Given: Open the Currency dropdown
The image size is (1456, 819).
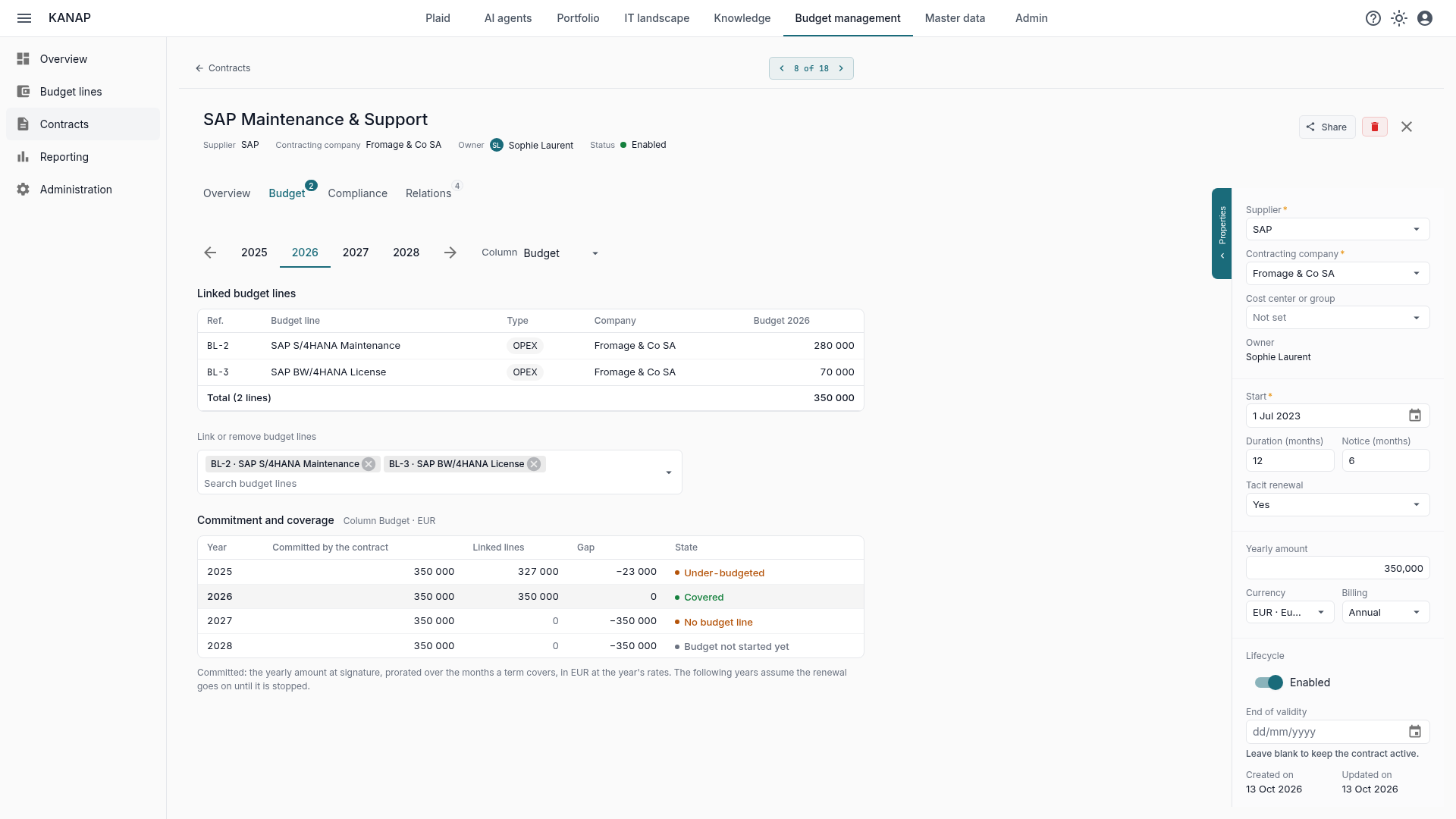Looking at the screenshot, I should pos(1290,613).
